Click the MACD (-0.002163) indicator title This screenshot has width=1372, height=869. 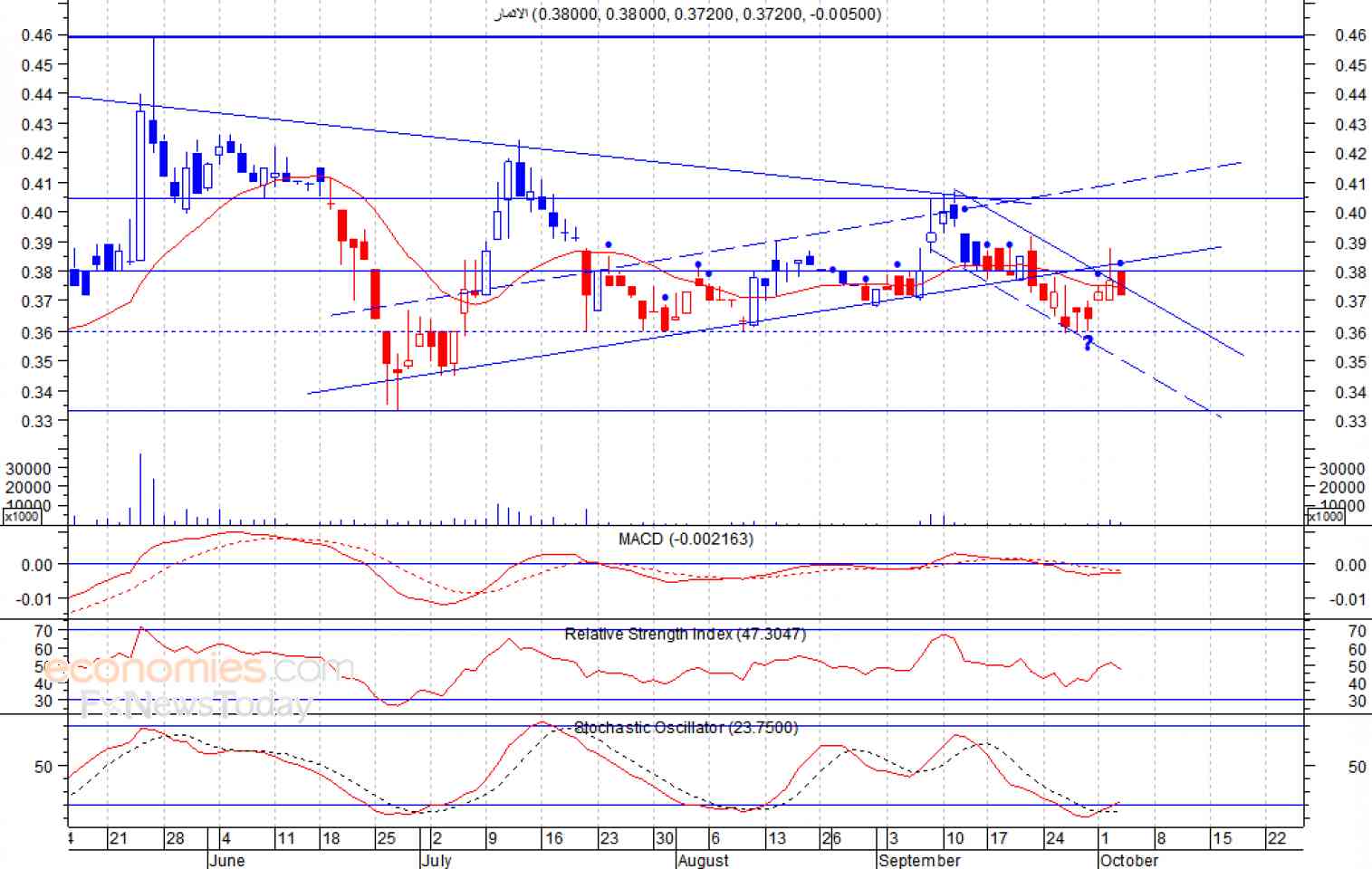click(x=686, y=540)
